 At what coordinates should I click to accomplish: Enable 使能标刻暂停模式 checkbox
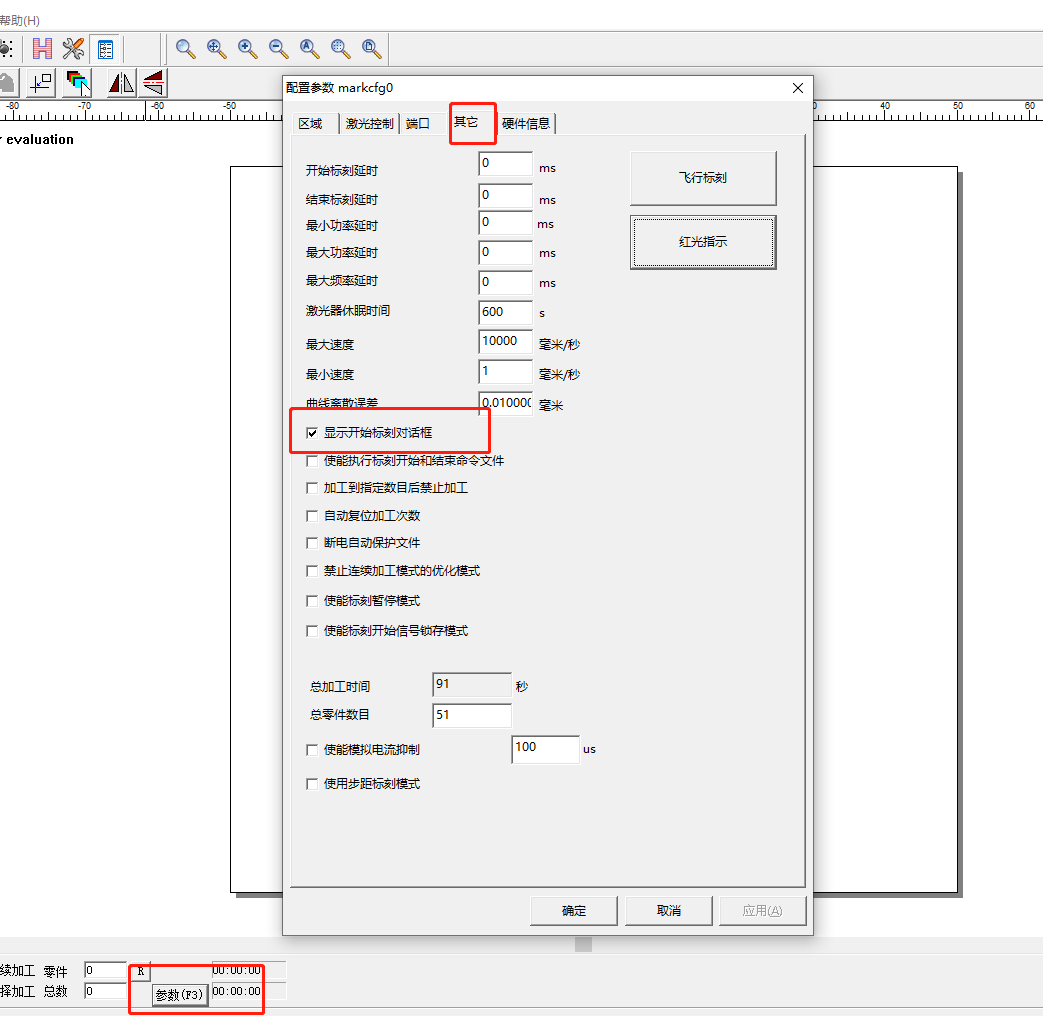point(312,601)
